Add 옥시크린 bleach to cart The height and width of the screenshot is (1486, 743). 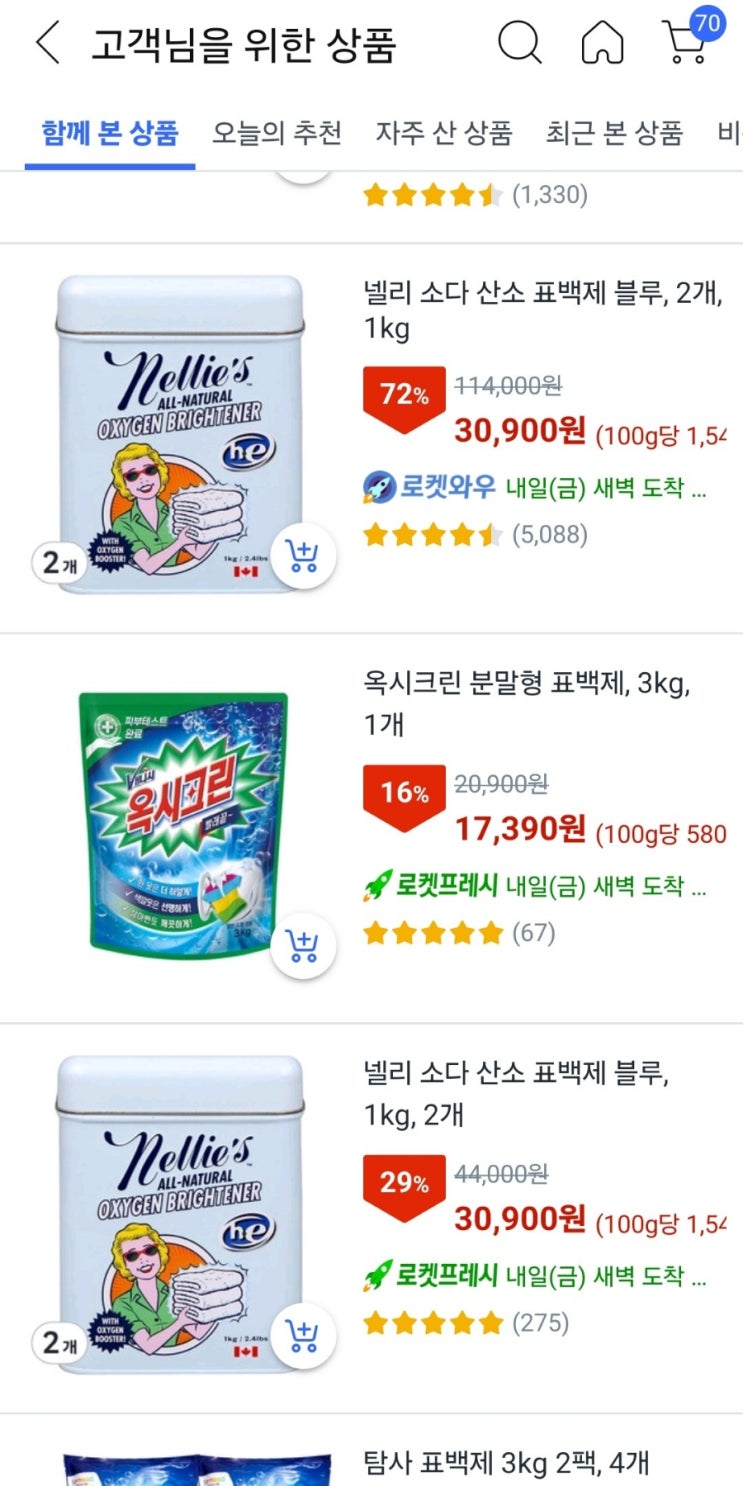click(302, 946)
